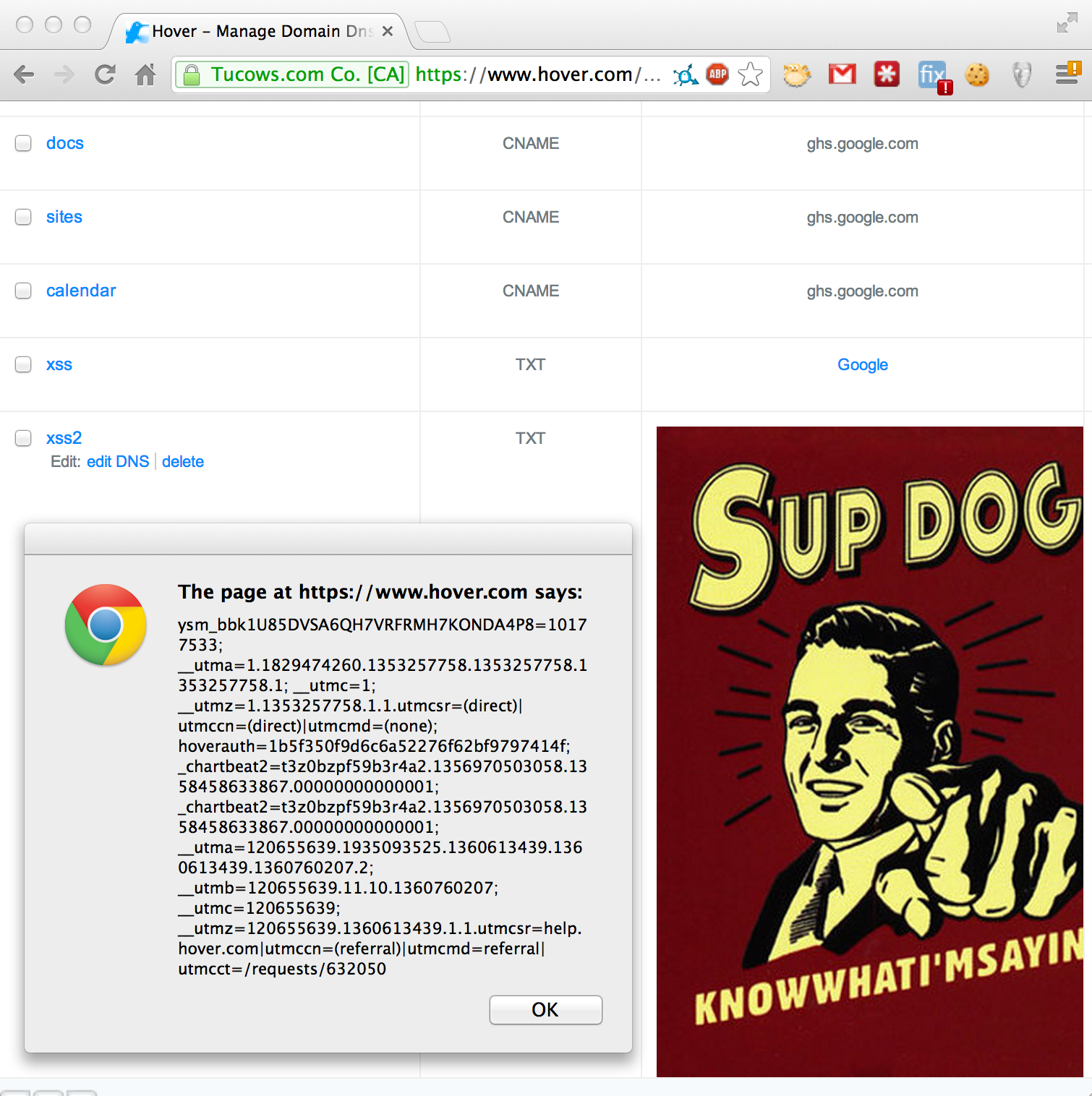Viewport: 1092px width, 1096px height.
Task: Open the Gmail extension icon
Action: pos(842,74)
